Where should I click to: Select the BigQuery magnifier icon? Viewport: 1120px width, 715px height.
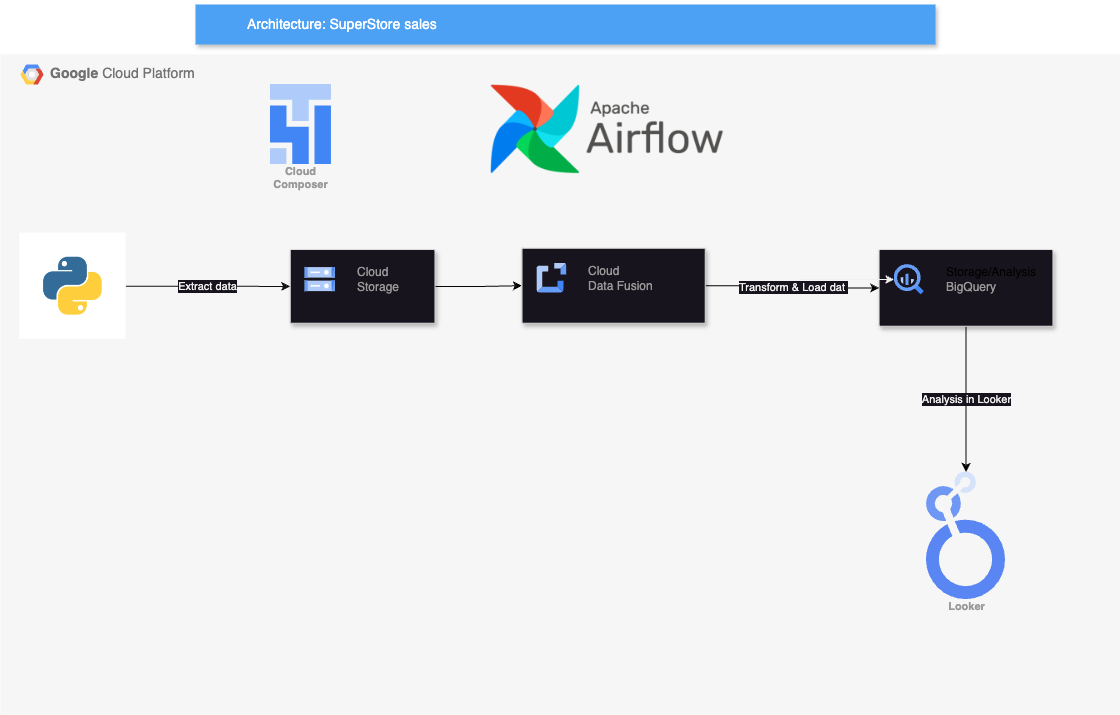pos(908,280)
